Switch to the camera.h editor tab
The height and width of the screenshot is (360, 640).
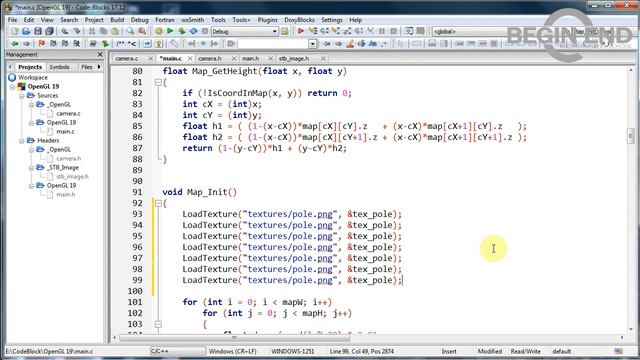click(x=210, y=58)
